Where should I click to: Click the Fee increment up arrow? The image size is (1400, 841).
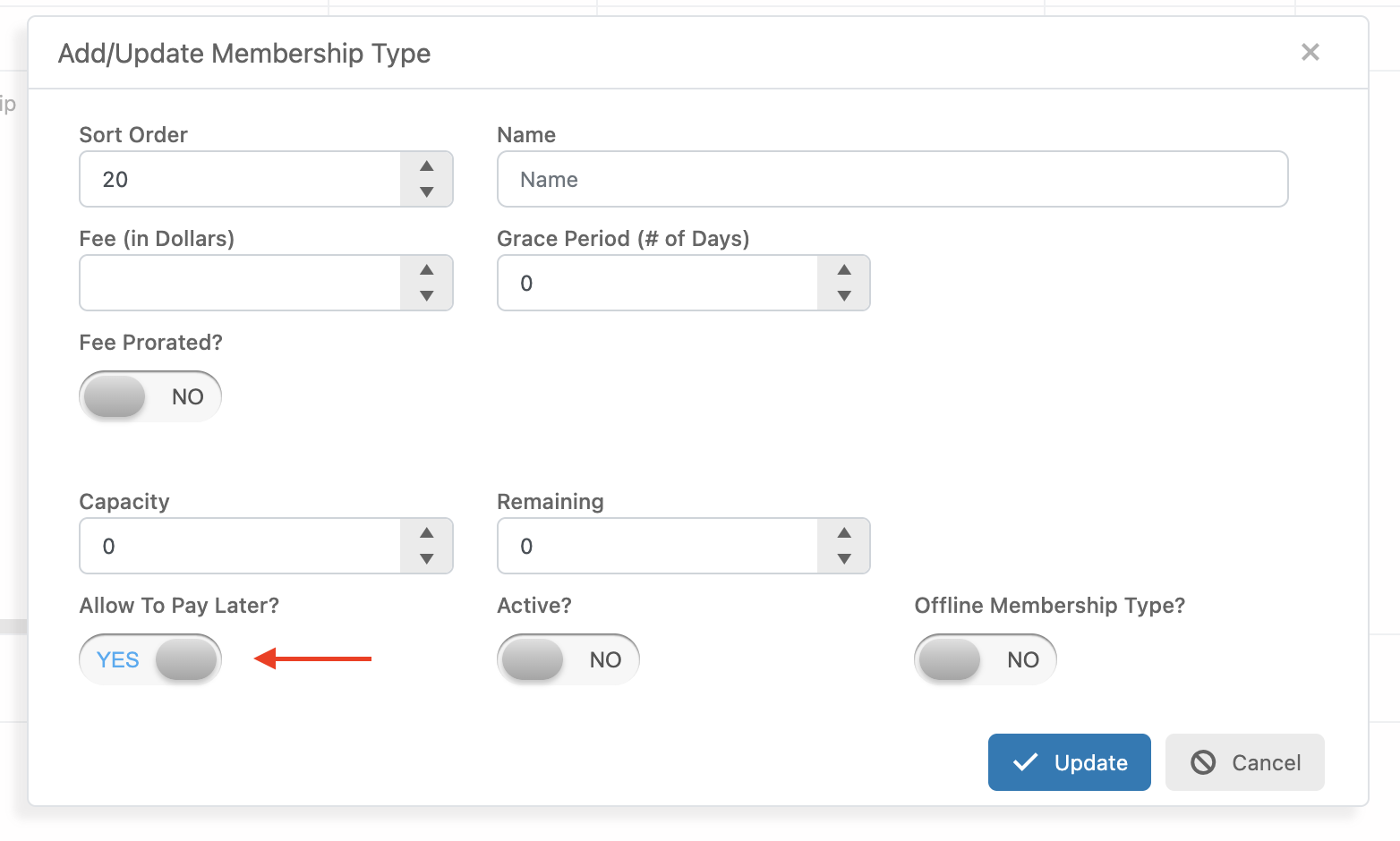[427, 270]
